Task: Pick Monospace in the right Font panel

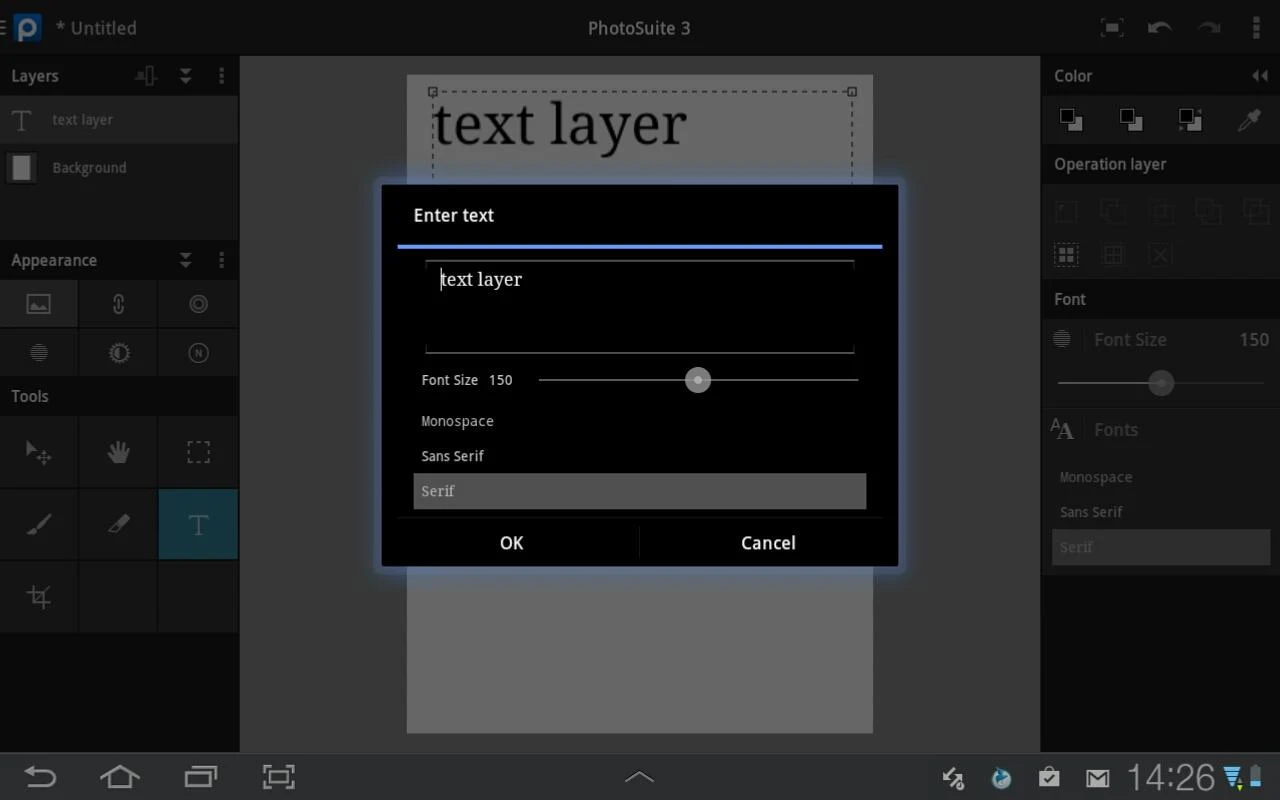Action: (1161, 477)
